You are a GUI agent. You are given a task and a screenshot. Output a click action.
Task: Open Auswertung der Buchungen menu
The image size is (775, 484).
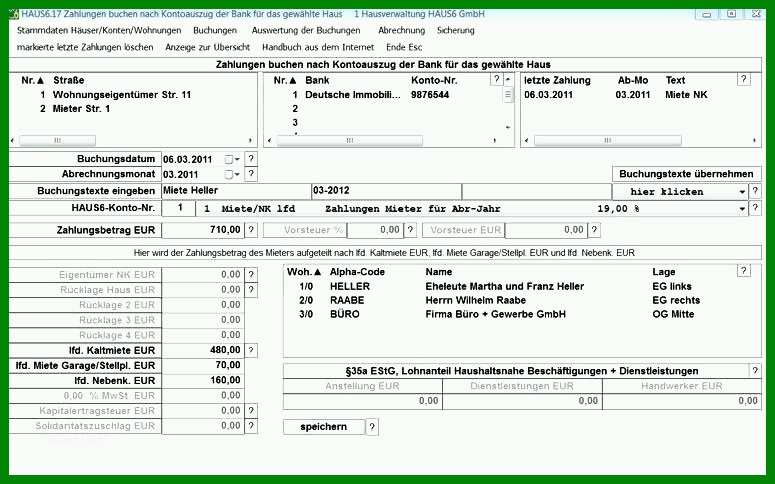(306, 30)
